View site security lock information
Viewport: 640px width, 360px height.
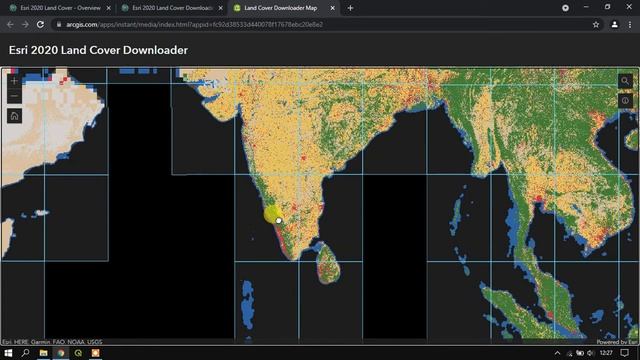pyautogui.click(x=59, y=24)
